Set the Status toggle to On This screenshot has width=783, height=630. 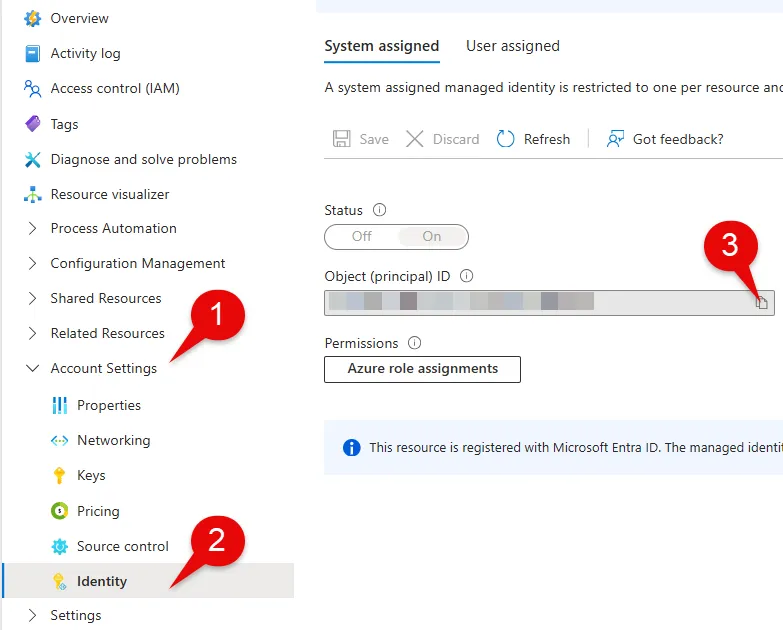point(431,237)
